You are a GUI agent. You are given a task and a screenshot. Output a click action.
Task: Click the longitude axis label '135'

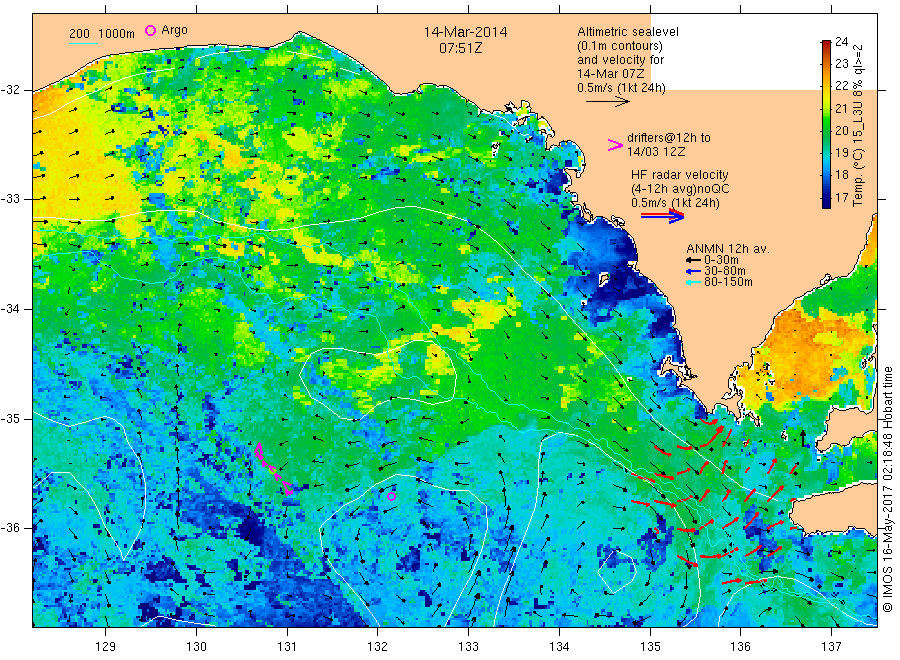point(650,647)
